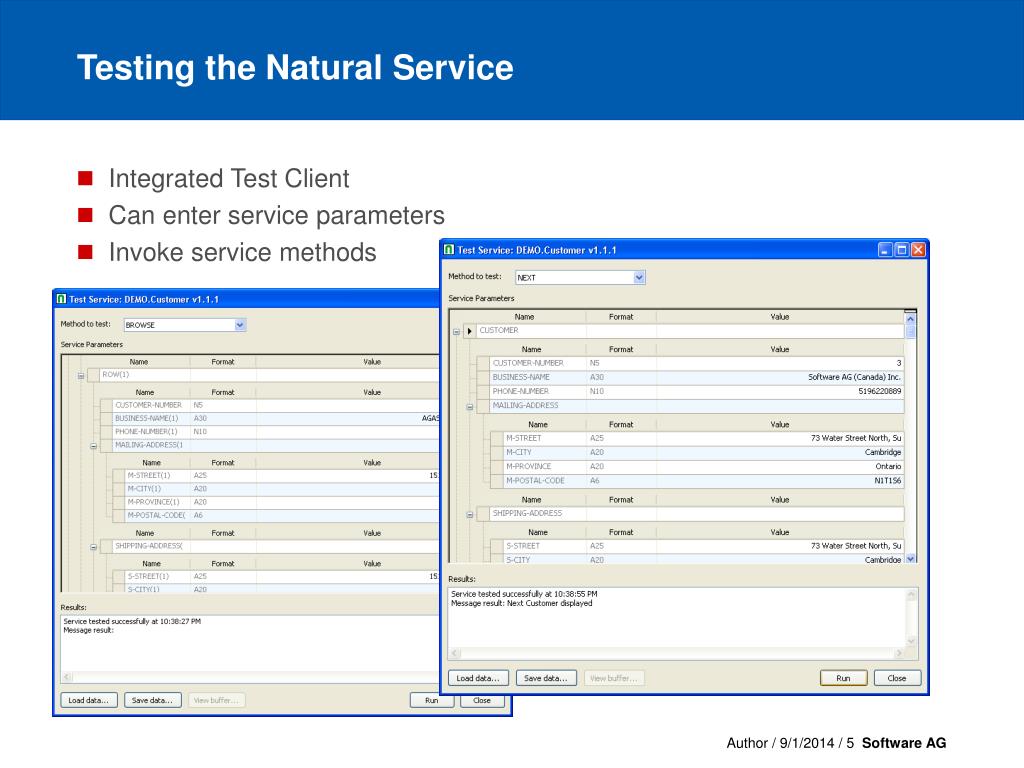Select CUSTOMER-NUMBER value cell showing 3
Viewport: 1024px width, 768px height.
point(780,363)
